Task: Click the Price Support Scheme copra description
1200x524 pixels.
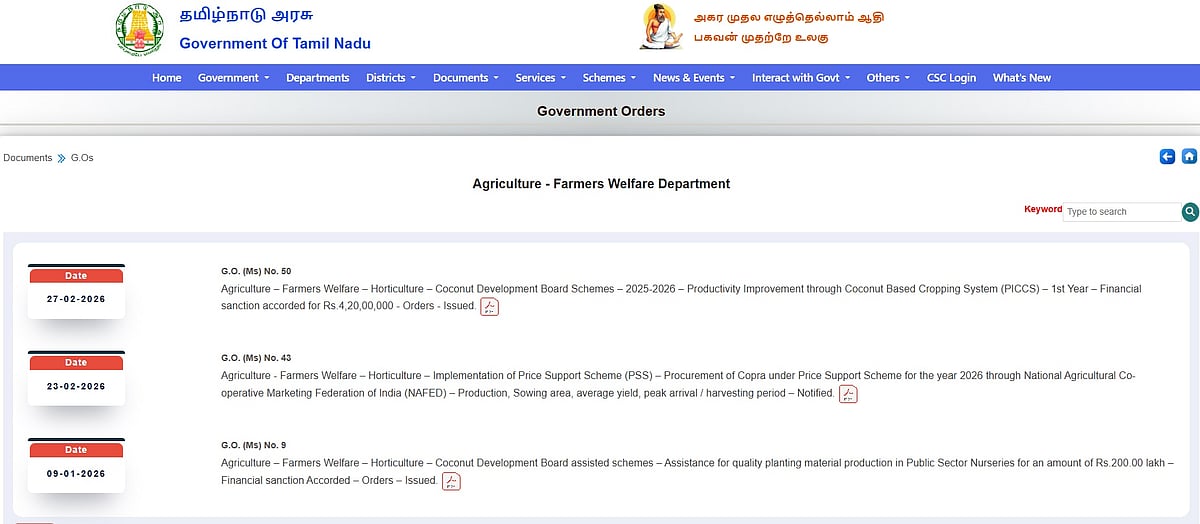Action: click(678, 384)
